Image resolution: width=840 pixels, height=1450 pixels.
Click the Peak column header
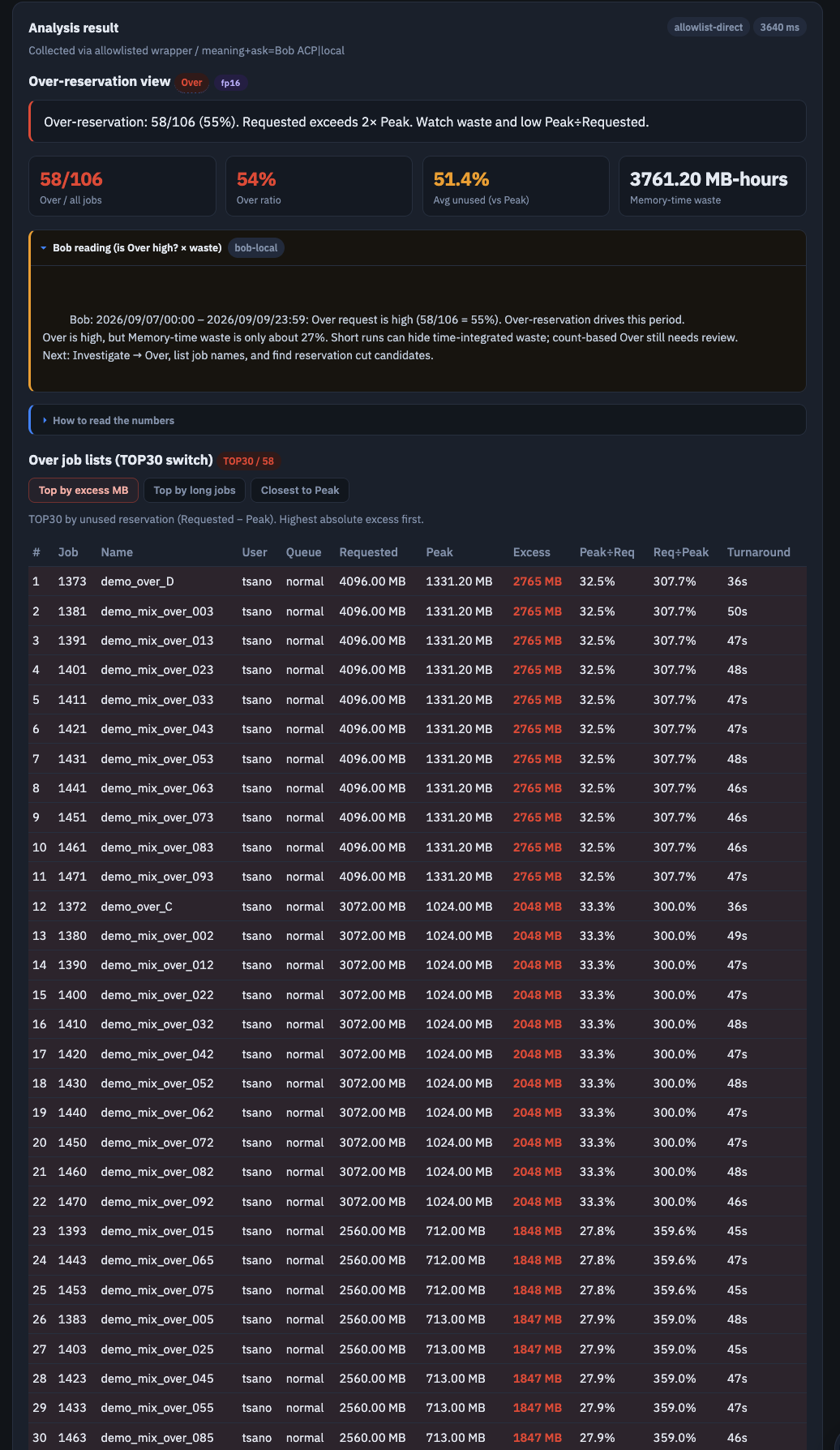tap(439, 552)
